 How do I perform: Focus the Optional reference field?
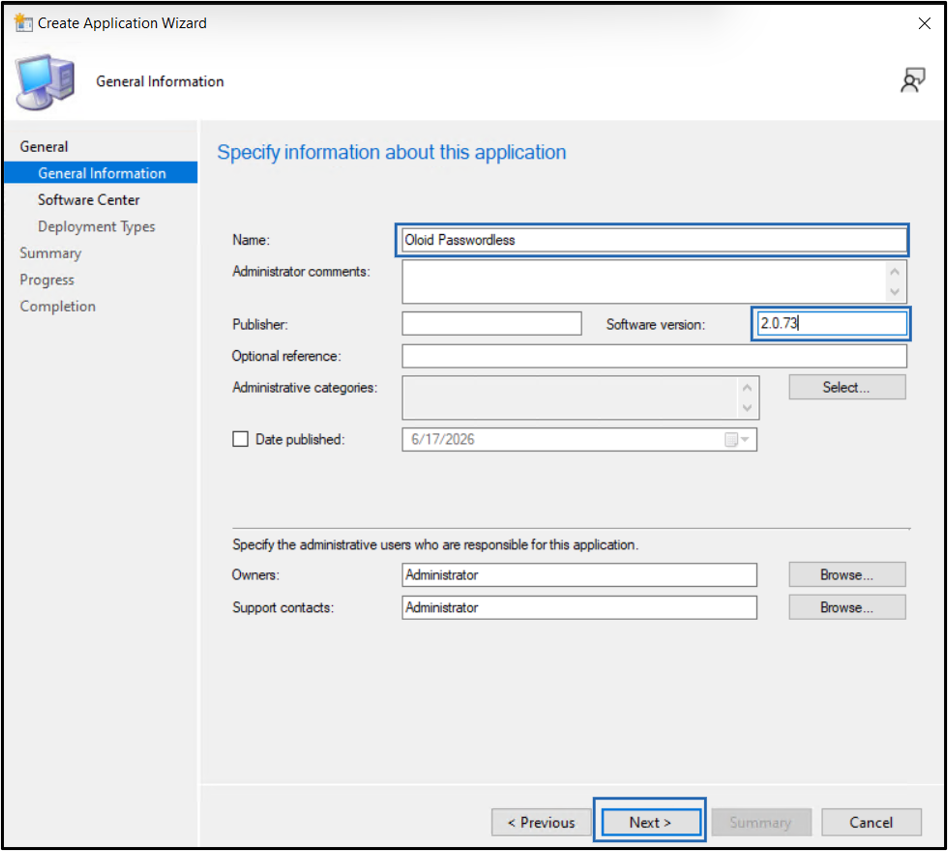click(x=654, y=356)
